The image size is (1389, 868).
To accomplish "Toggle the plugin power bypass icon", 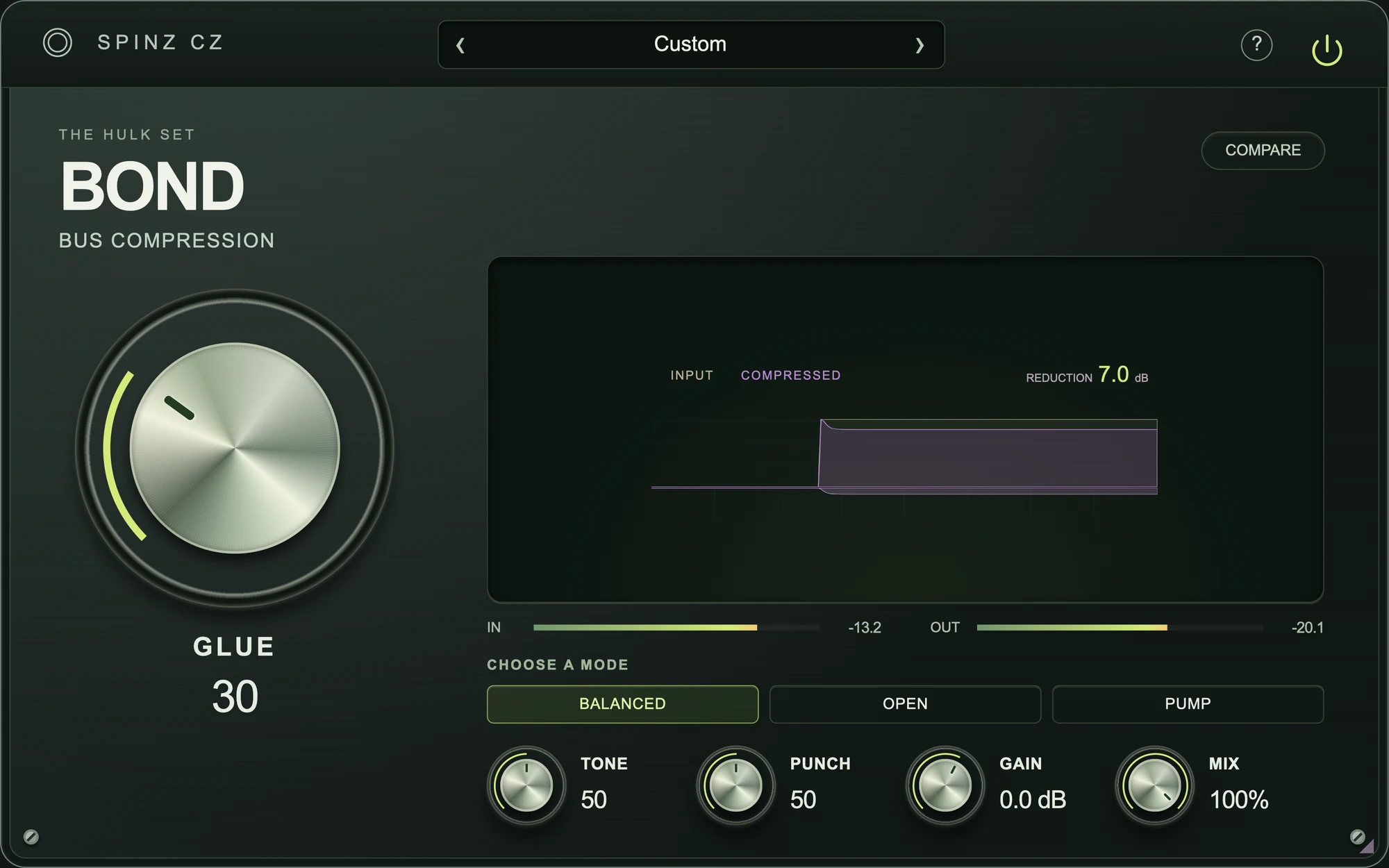I will (x=1326, y=49).
